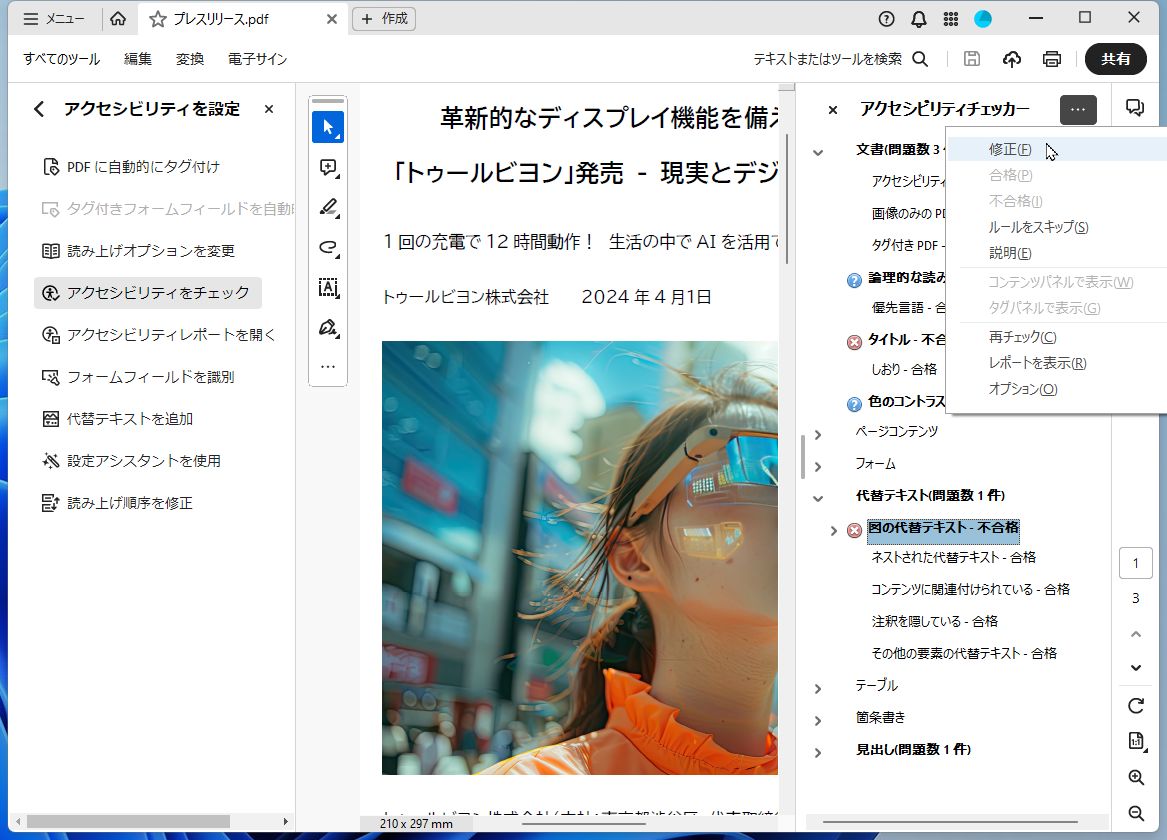Image resolution: width=1167 pixels, height=840 pixels.
Task: Open the search field magnifier icon
Action: [x=919, y=59]
